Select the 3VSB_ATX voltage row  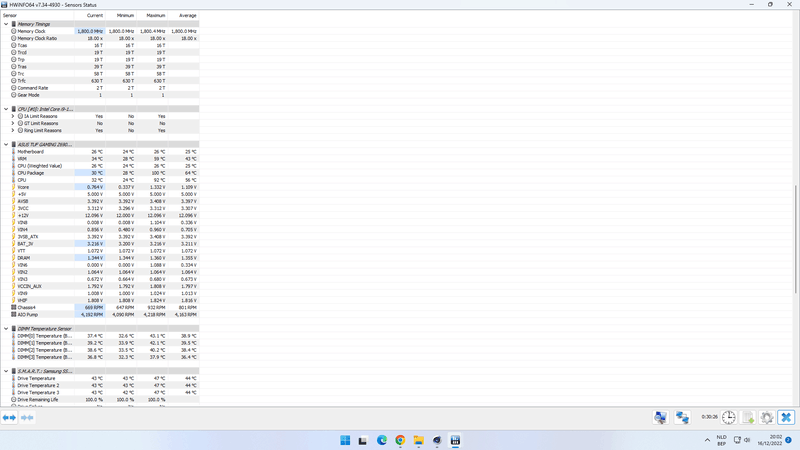coord(100,237)
